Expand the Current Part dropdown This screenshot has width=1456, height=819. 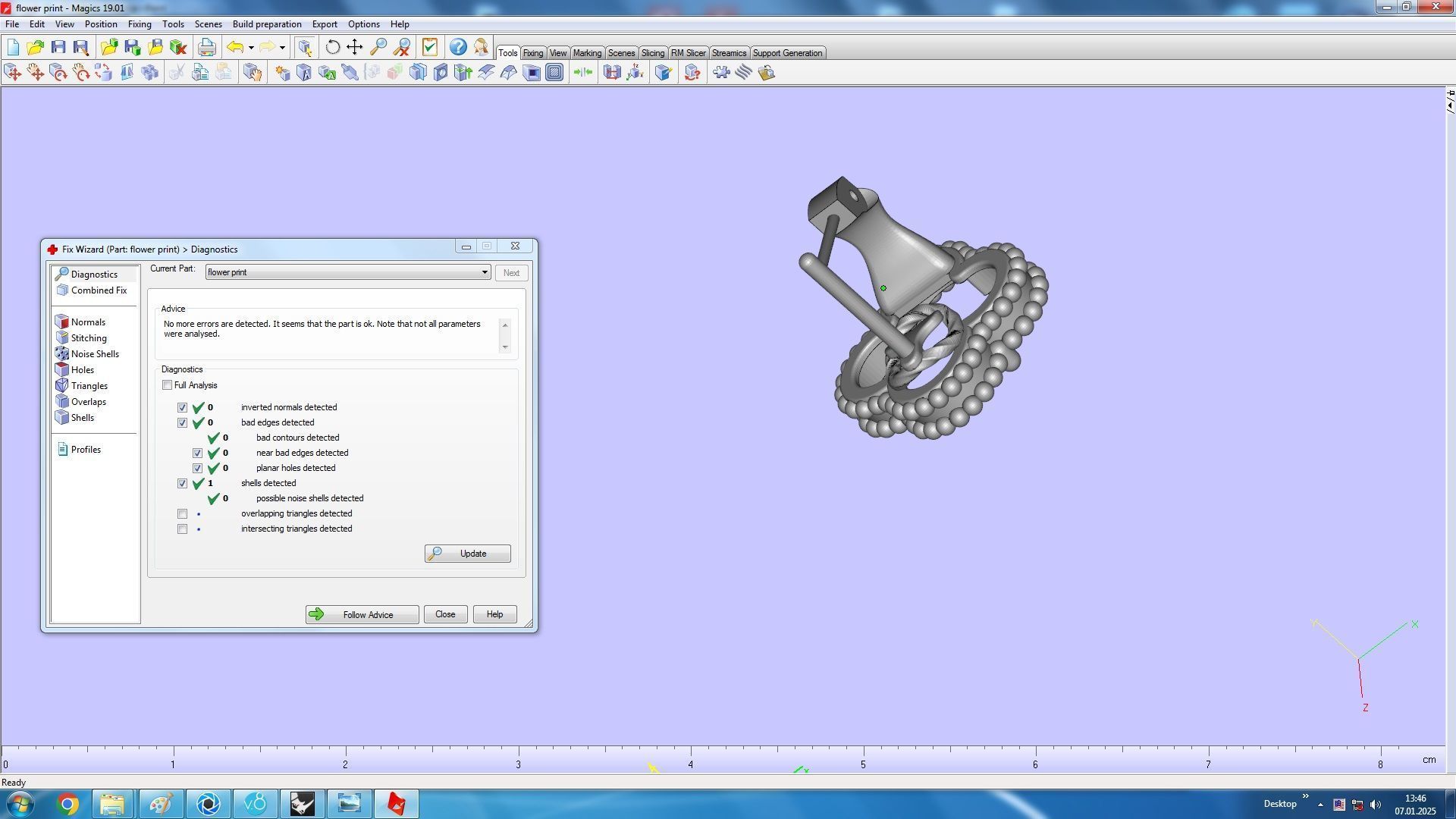tap(484, 272)
